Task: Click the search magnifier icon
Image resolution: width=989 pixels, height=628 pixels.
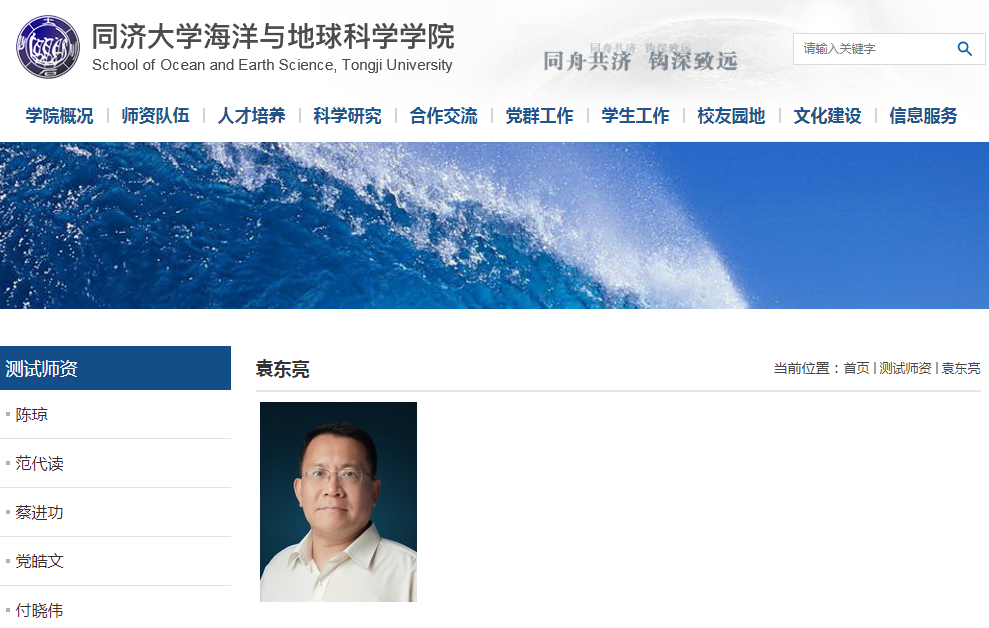Action: click(x=964, y=49)
